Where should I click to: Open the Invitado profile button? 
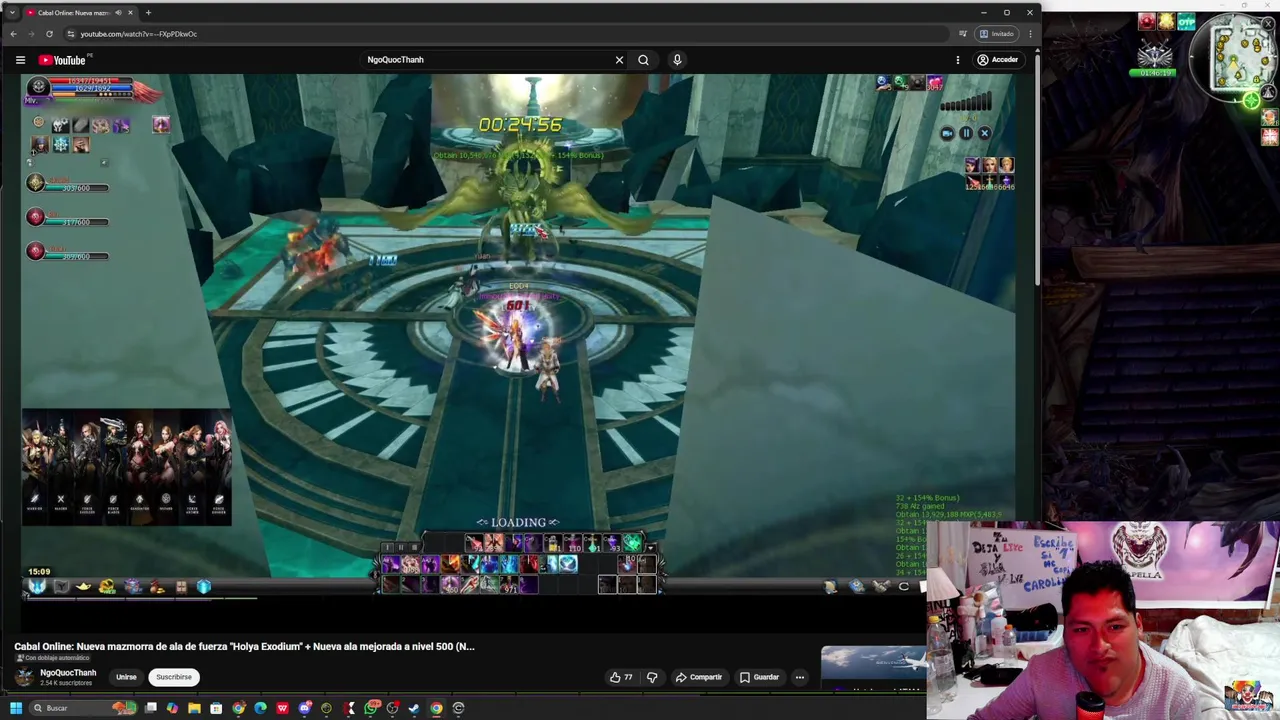[997, 34]
